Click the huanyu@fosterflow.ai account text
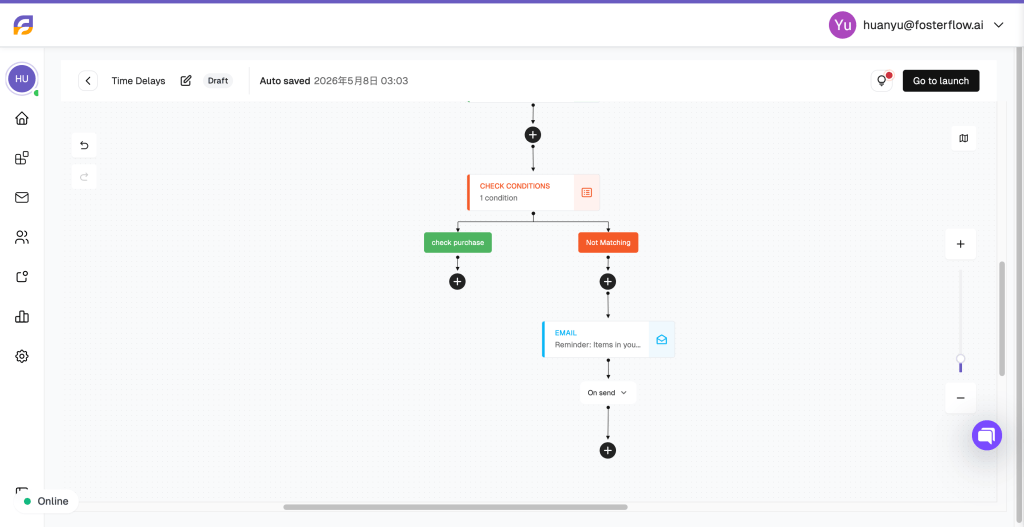 [x=923, y=25]
